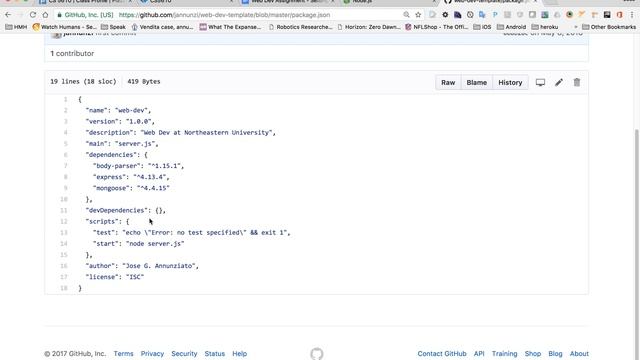This screenshot has width=640, height=360.
Task: Open the file History
Action: click(510, 82)
